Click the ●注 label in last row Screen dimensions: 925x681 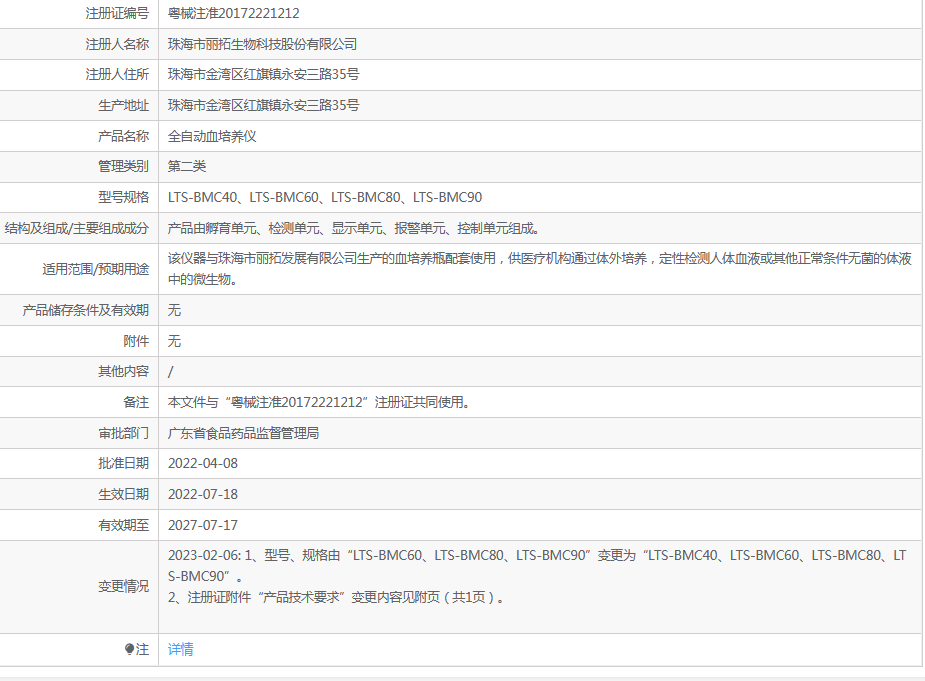click(x=137, y=649)
